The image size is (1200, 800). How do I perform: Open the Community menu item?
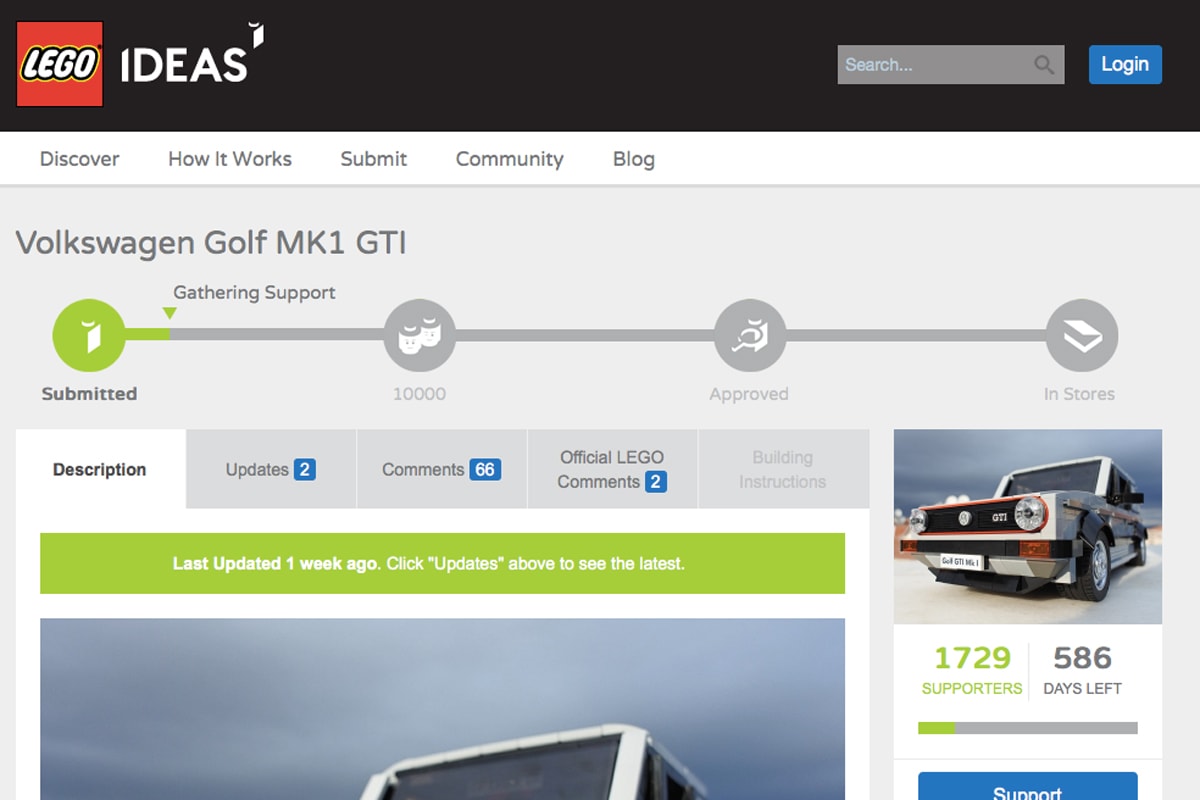pyautogui.click(x=509, y=159)
